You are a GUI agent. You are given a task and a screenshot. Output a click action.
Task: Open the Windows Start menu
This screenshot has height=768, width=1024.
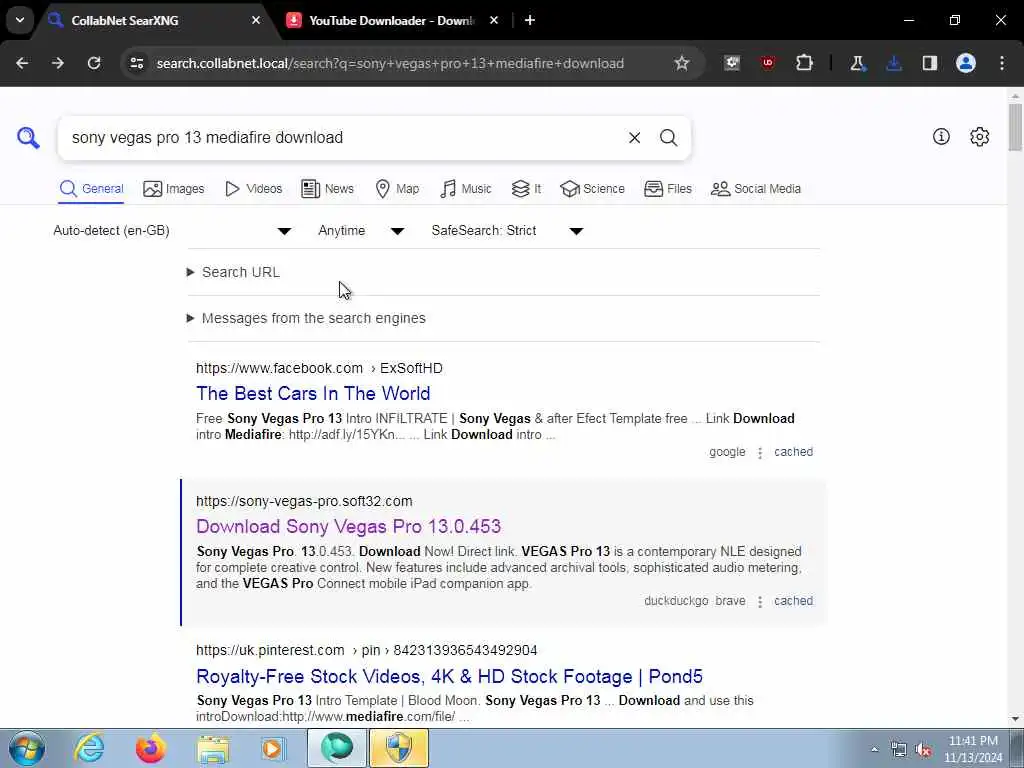tap(27, 748)
